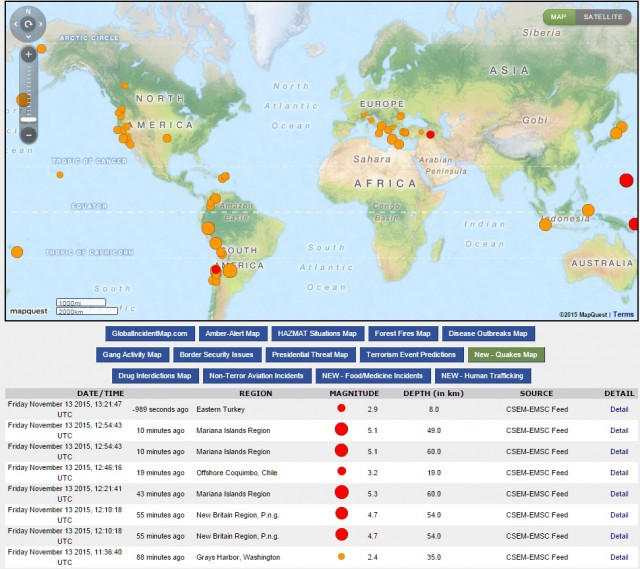Switch to Map view mode

(x=558, y=17)
